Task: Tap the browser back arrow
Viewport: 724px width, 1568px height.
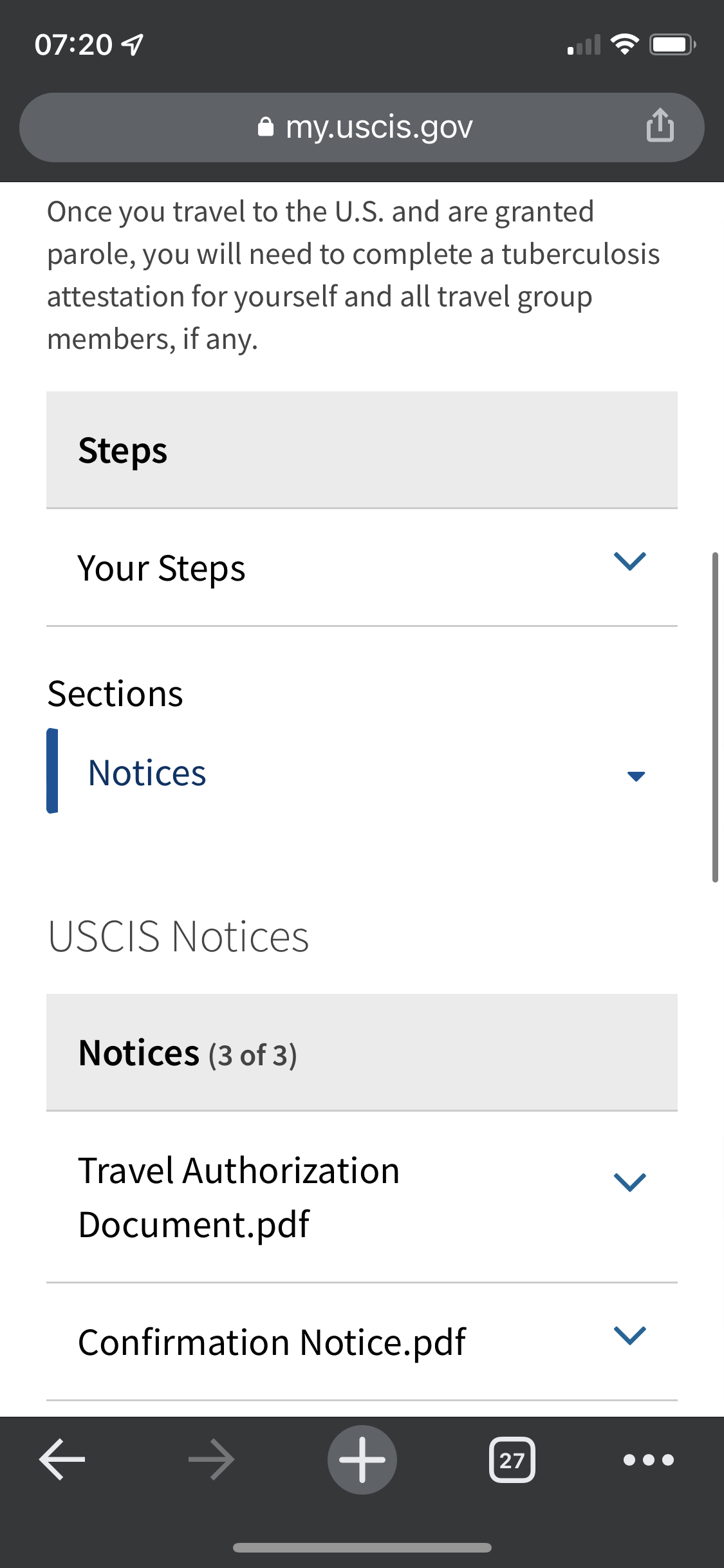Action: click(62, 1459)
